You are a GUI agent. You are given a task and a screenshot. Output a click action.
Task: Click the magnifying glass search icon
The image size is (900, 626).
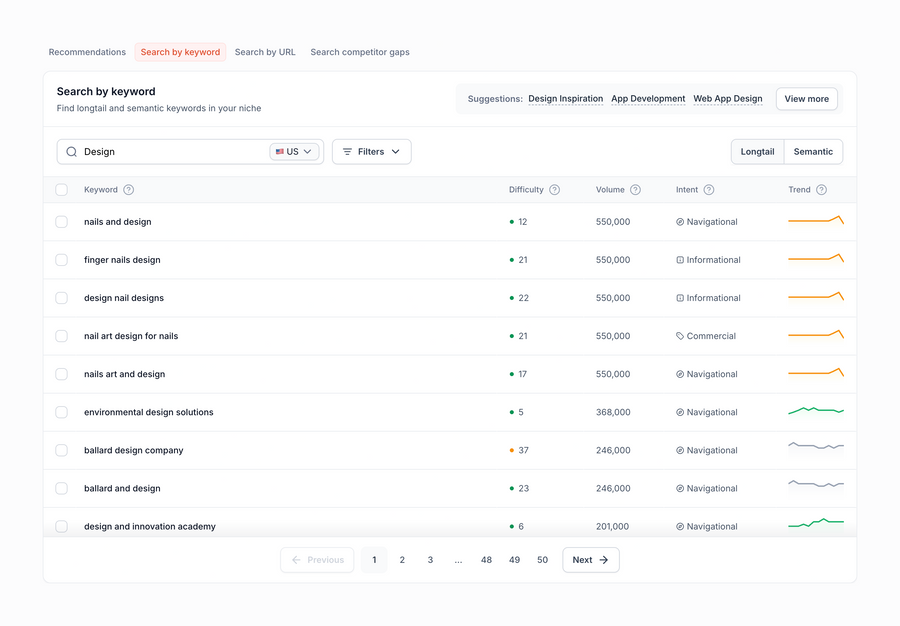[71, 151]
